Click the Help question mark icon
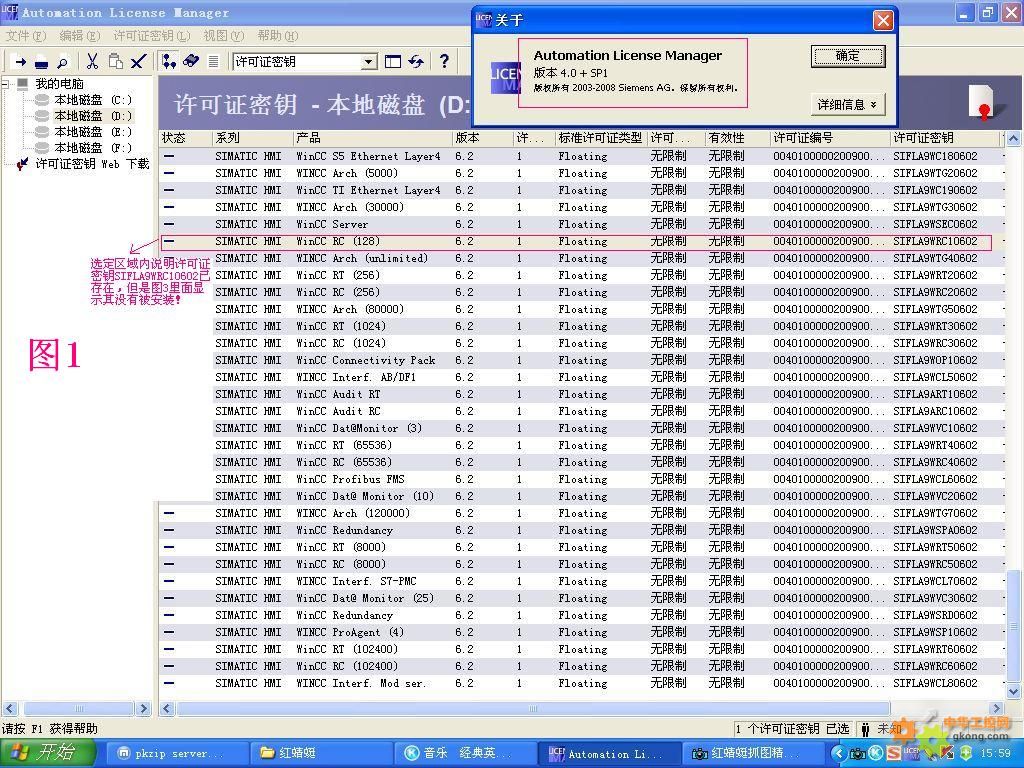 tap(444, 61)
